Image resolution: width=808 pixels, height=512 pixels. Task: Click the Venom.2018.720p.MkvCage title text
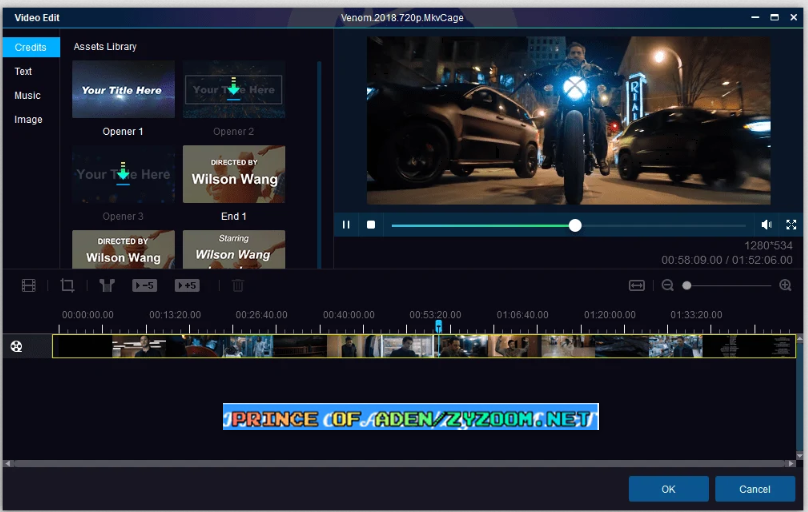[402, 18]
